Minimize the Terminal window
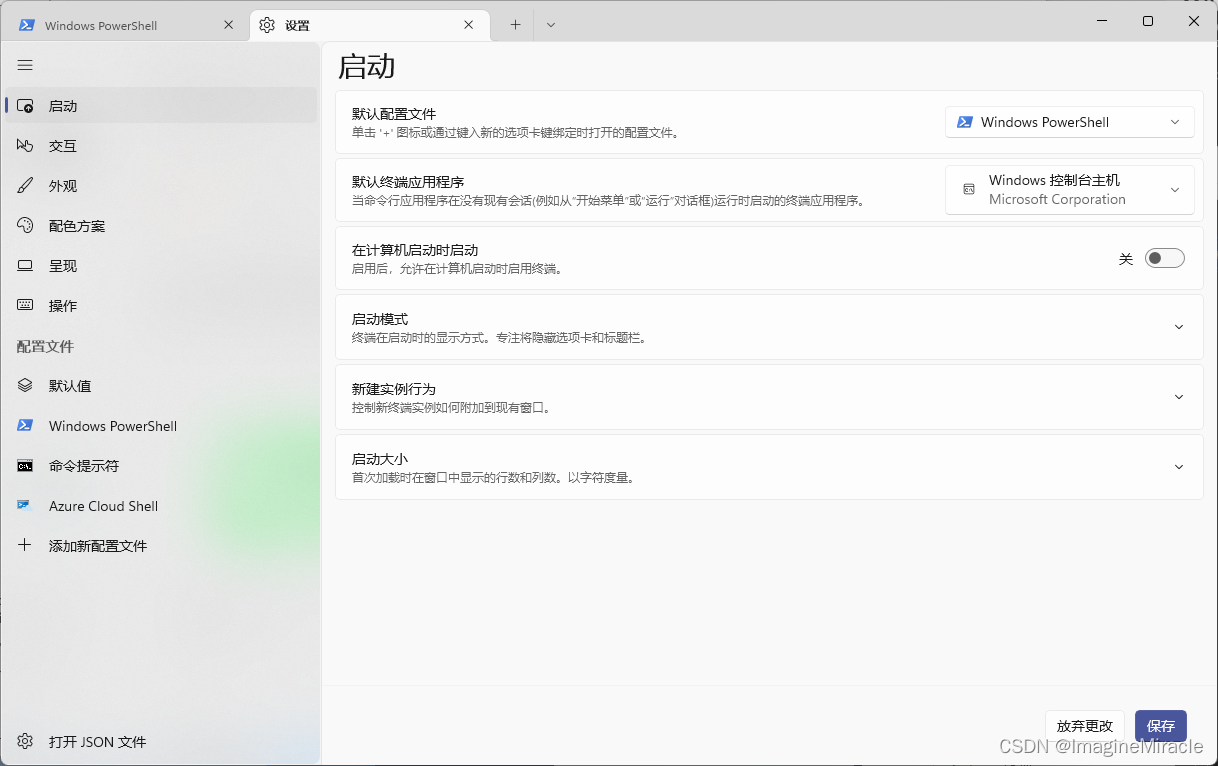Screen dimensions: 1218x766 tap(1102, 21)
